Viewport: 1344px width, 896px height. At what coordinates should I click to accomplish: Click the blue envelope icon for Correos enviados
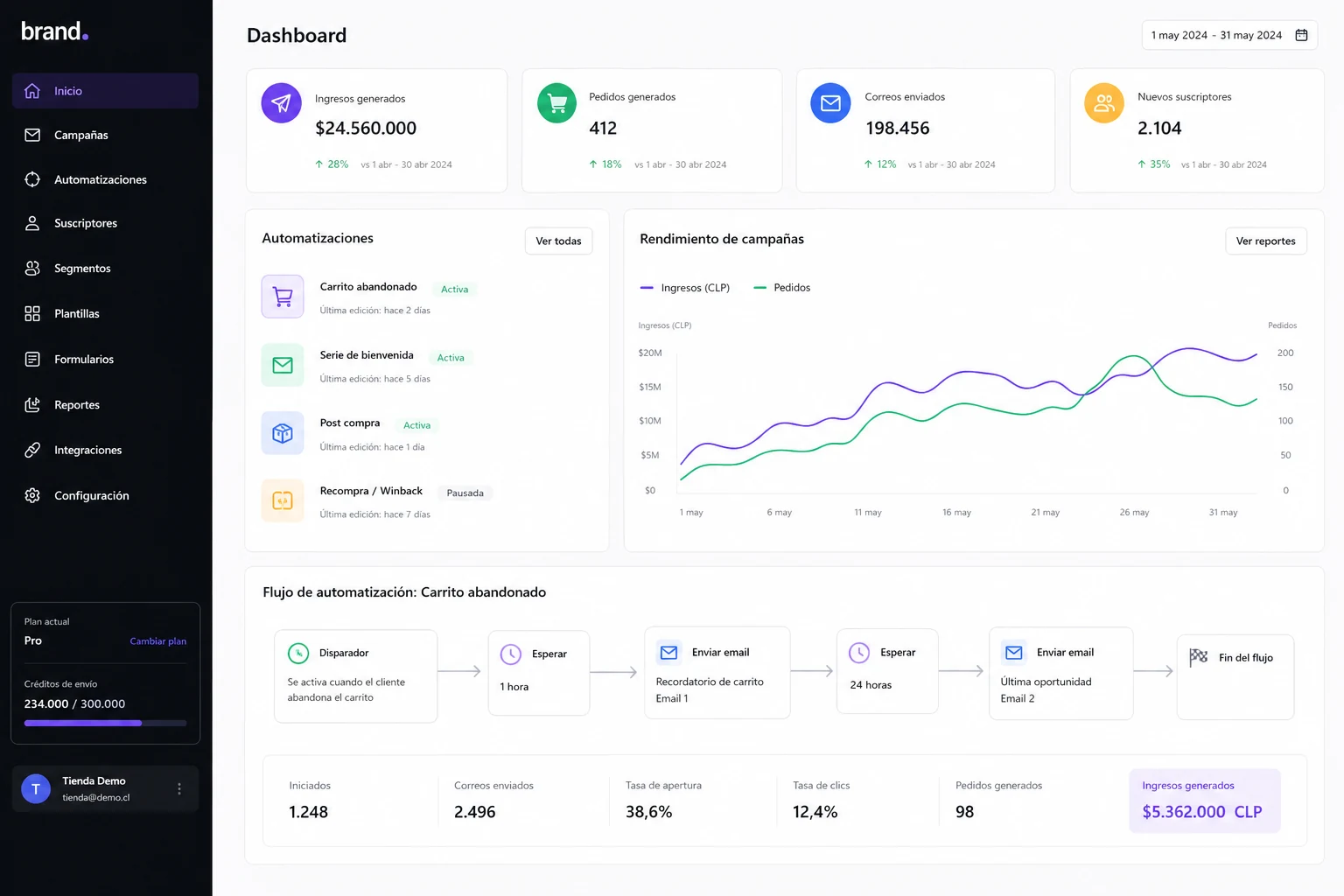click(x=830, y=103)
